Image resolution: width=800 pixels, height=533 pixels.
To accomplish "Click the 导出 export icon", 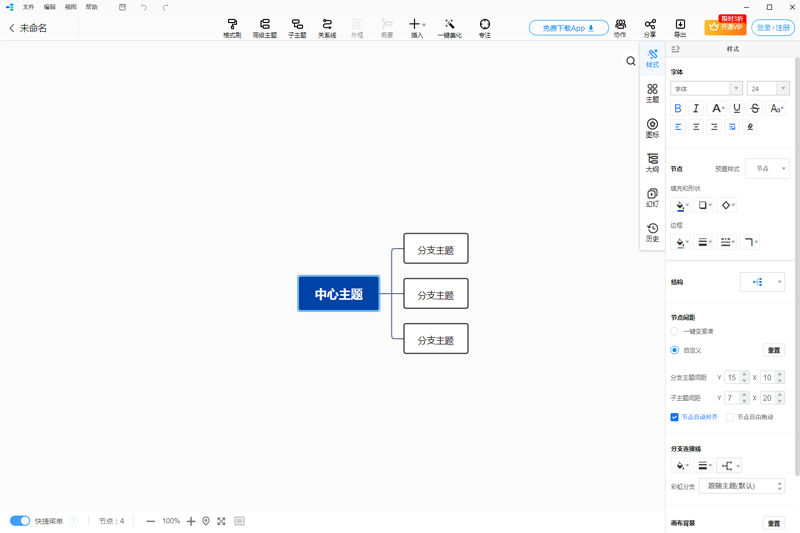I will [680, 27].
